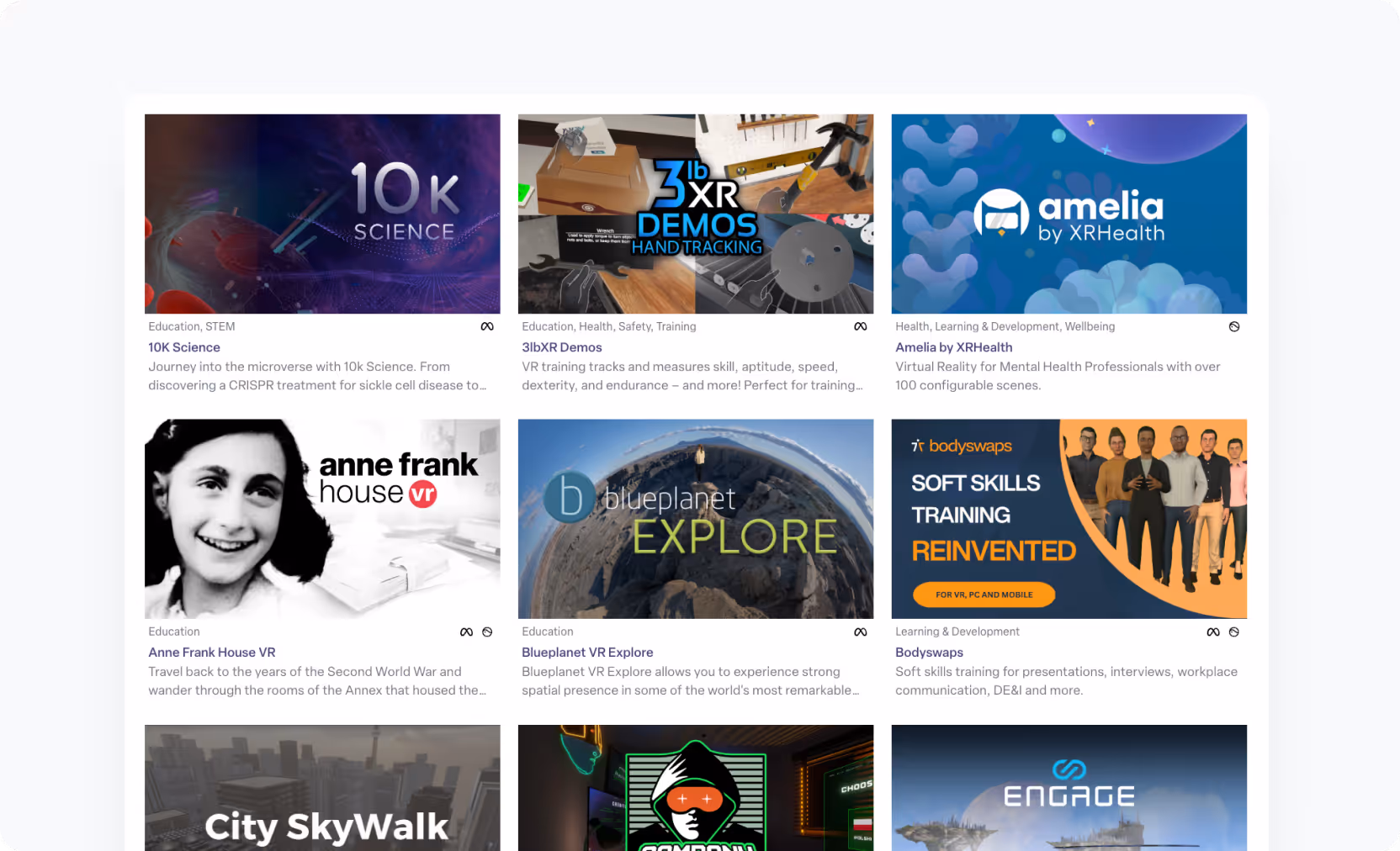1400x851 pixels.
Task: Click the Meta icon on Anne Frank House VR card
Action: [x=466, y=632]
